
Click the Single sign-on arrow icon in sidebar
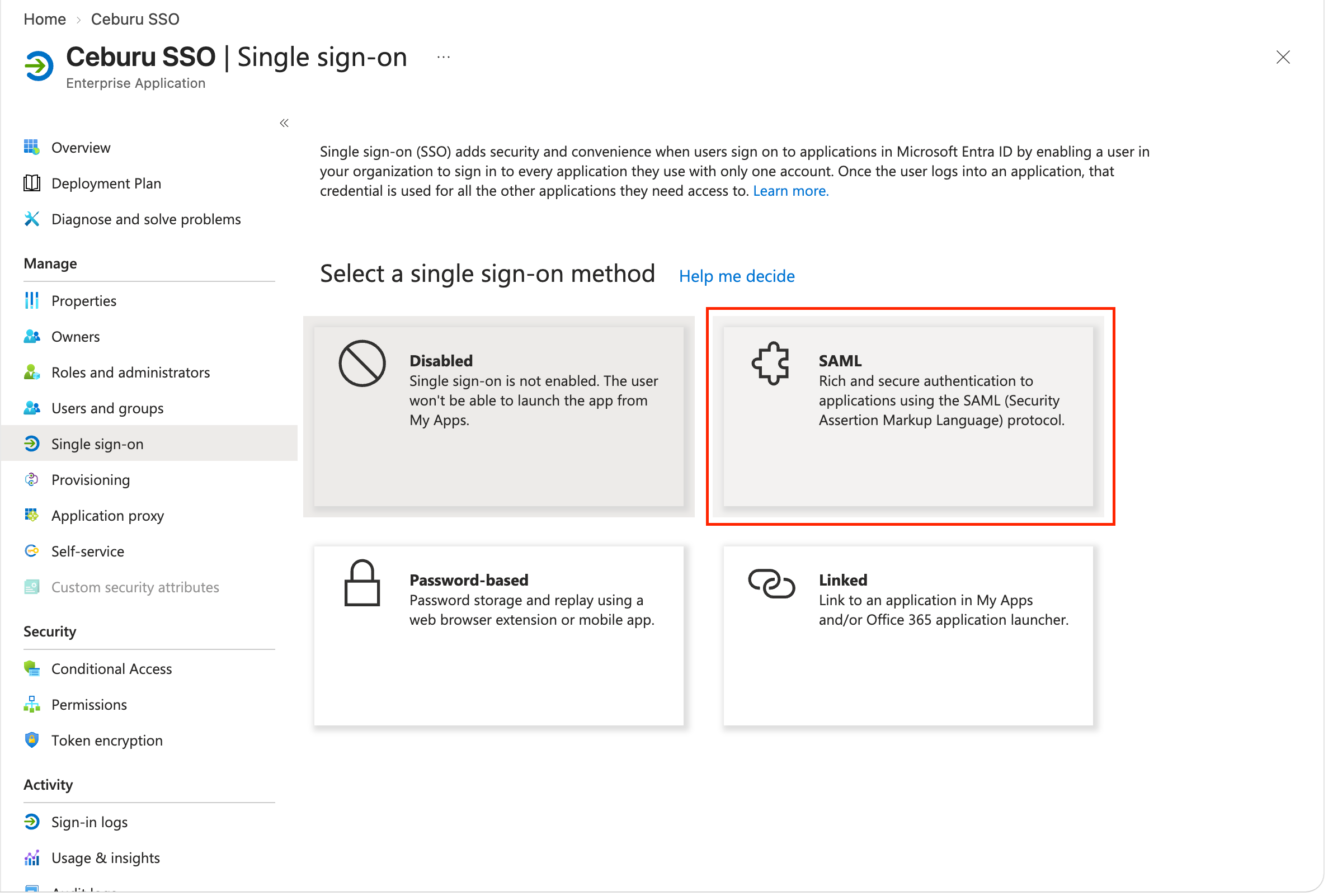(x=32, y=445)
